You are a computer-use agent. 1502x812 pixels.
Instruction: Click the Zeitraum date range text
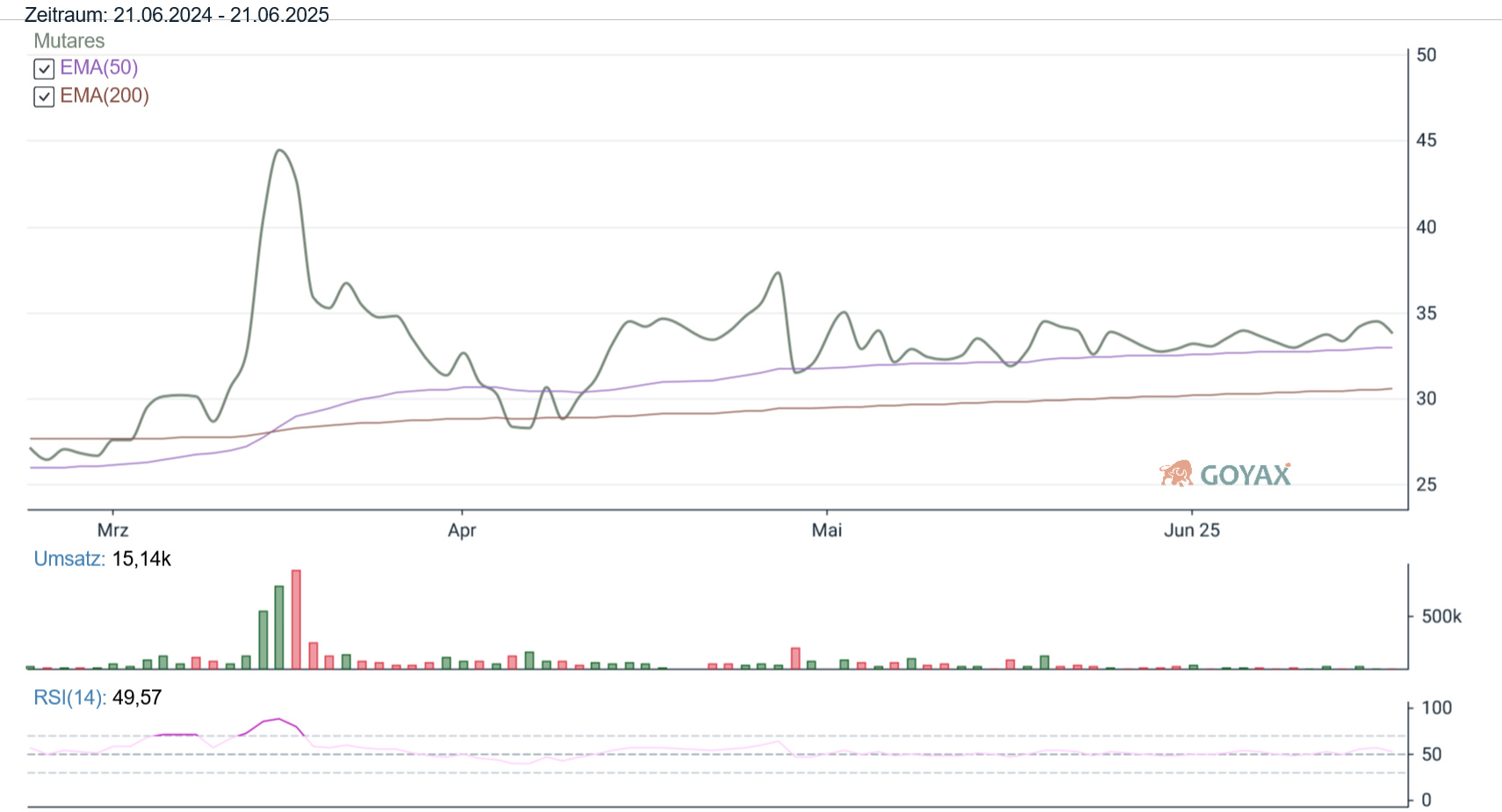coord(177,14)
